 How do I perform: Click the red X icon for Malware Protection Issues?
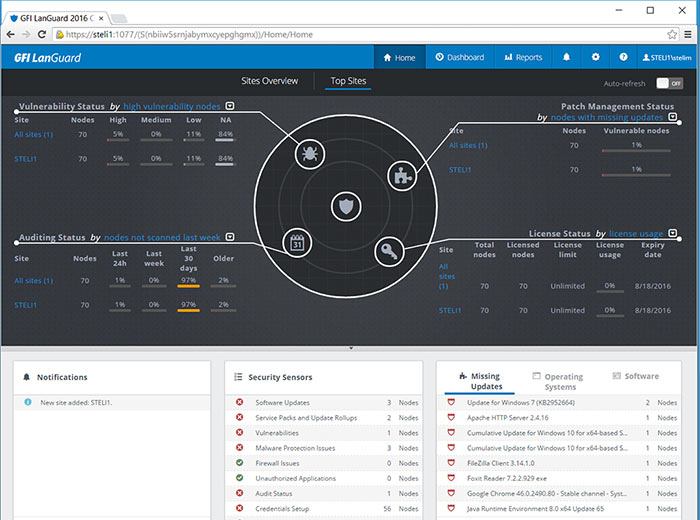(240, 448)
